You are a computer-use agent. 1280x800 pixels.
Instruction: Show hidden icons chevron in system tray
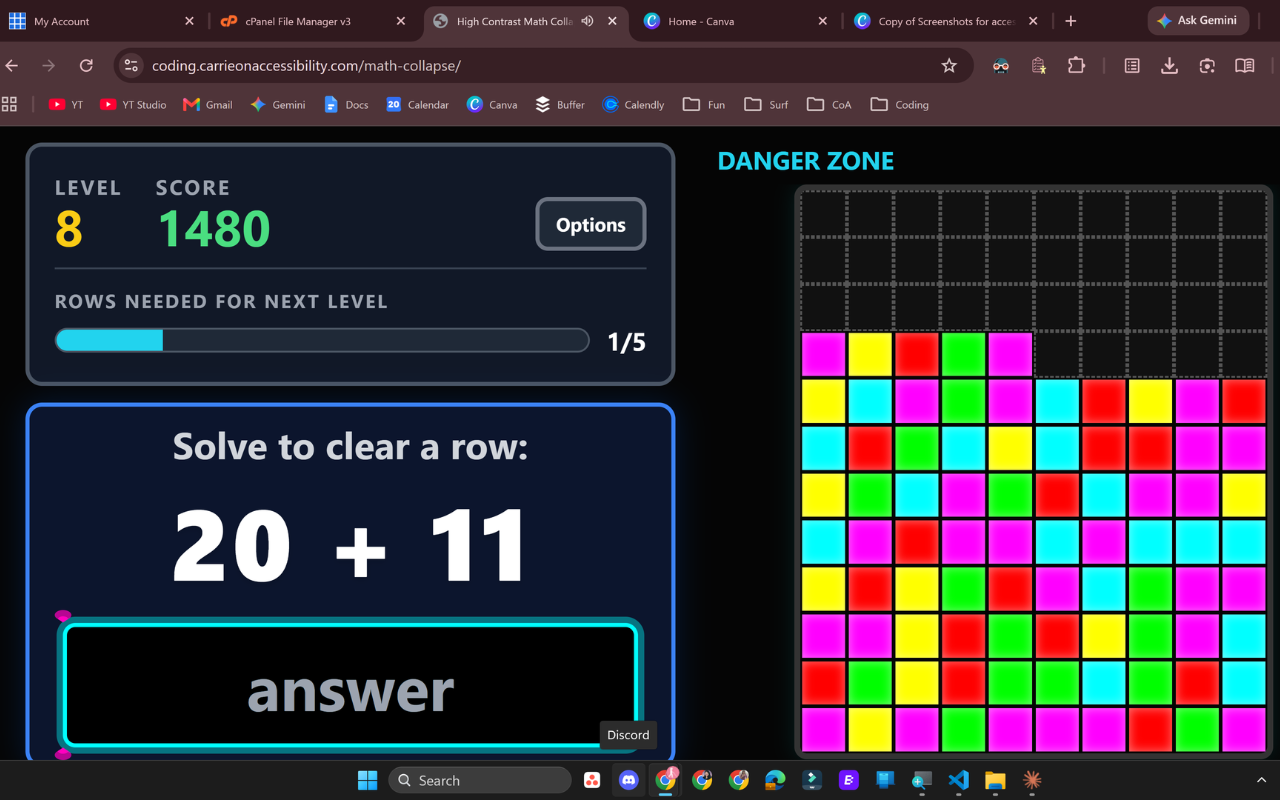click(x=1261, y=780)
